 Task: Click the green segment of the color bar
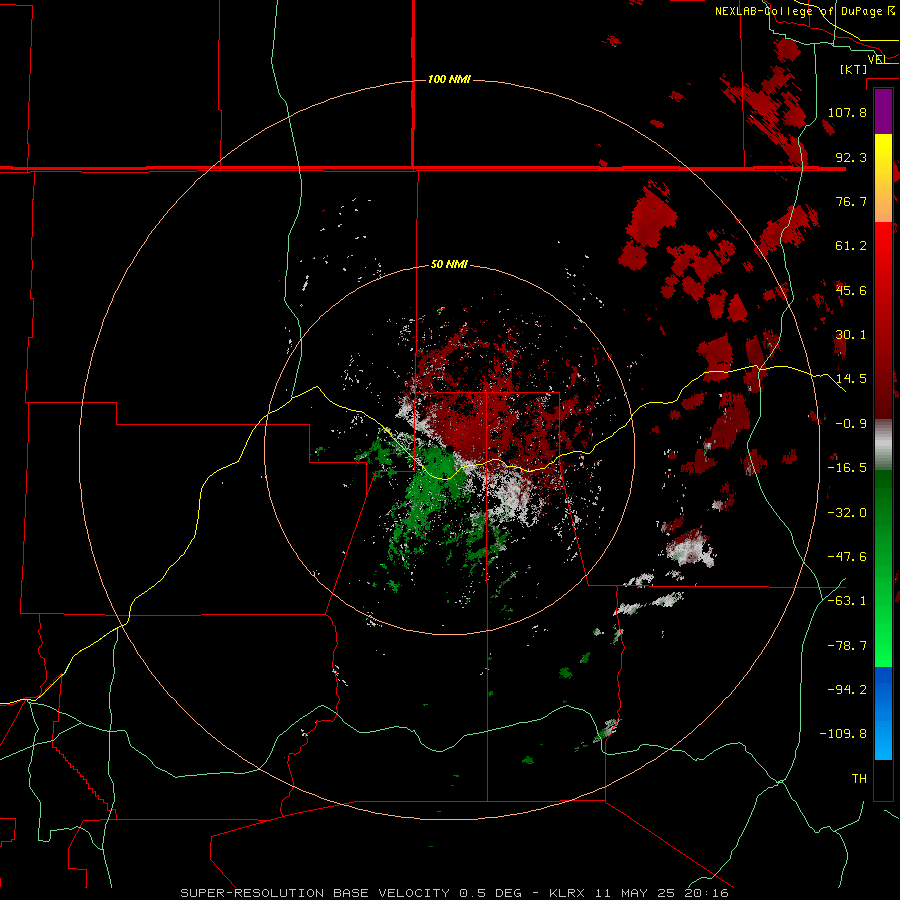pos(883,568)
